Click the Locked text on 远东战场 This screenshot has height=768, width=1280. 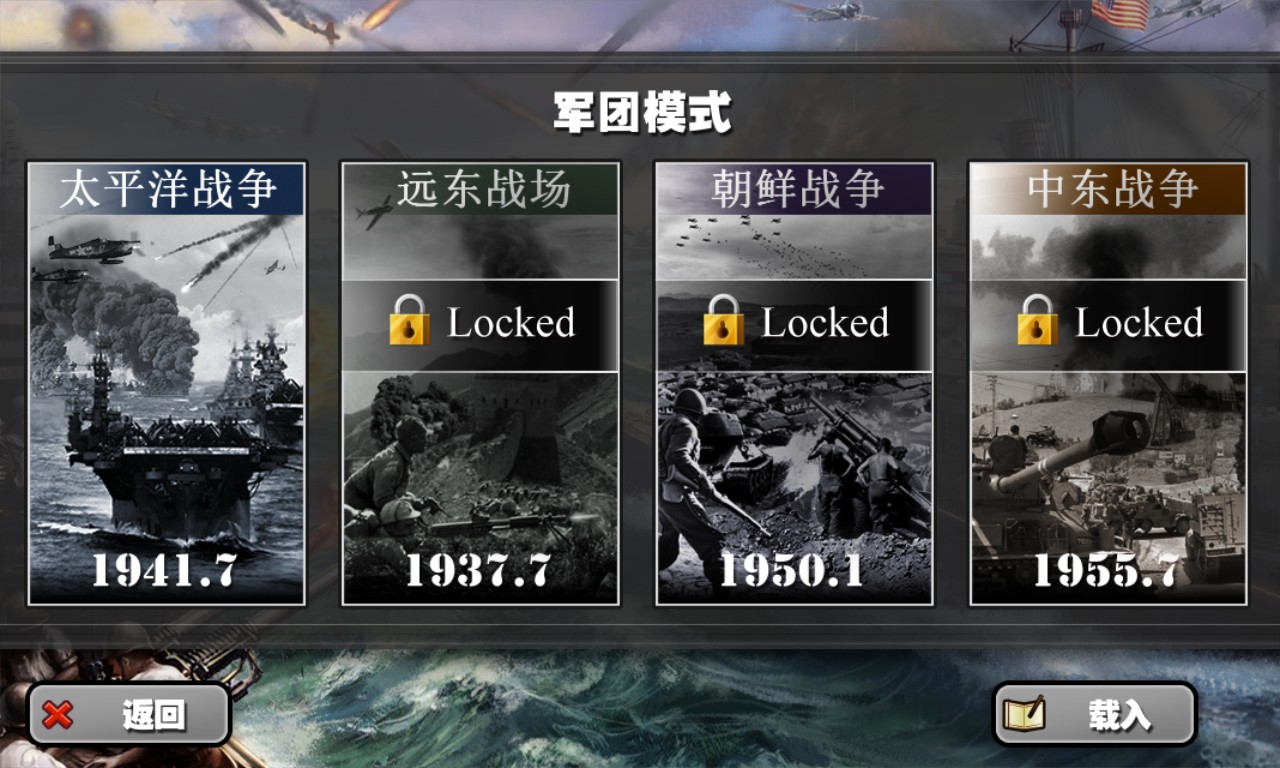tap(511, 323)
